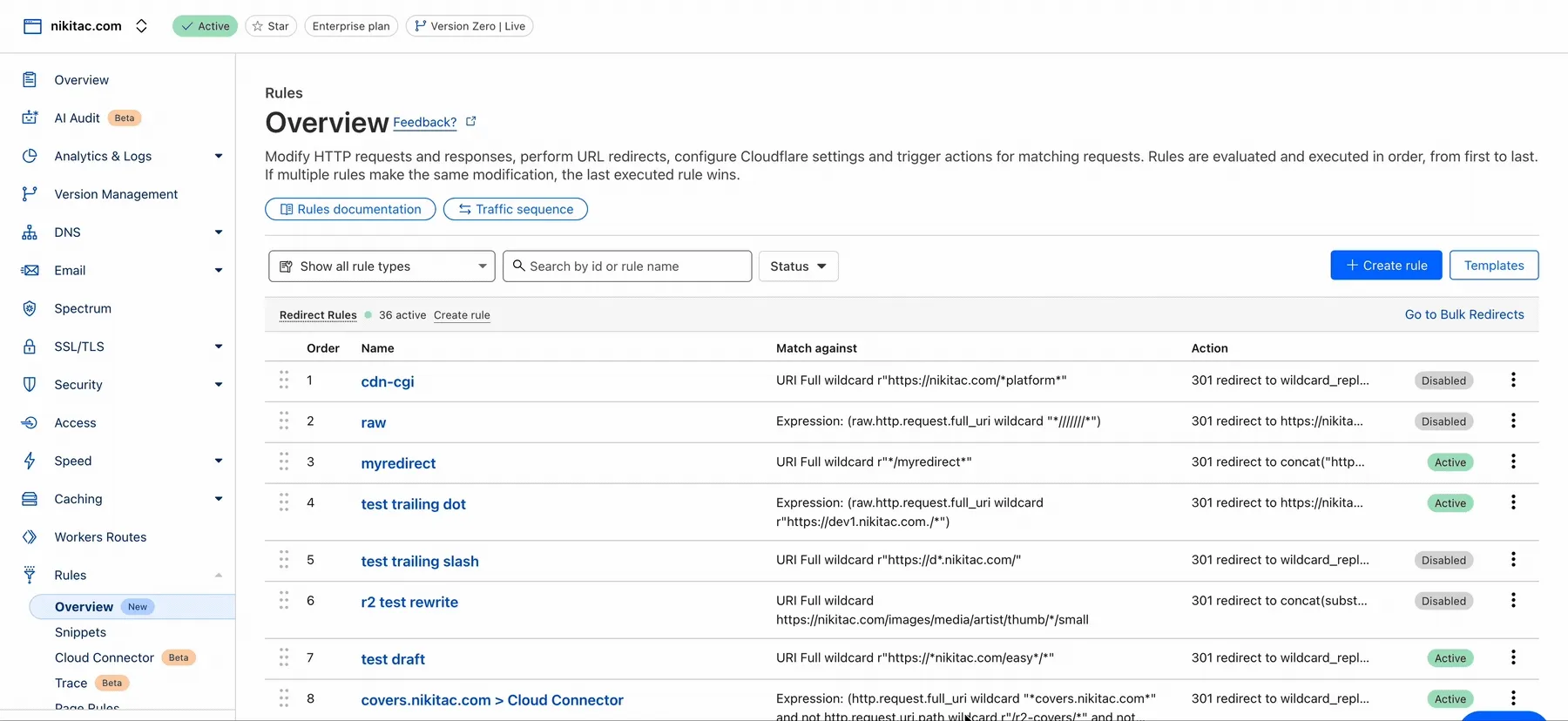Click the Create rule button
The height and width of the screenshot is (721, 1568).
pos(1386,266)
